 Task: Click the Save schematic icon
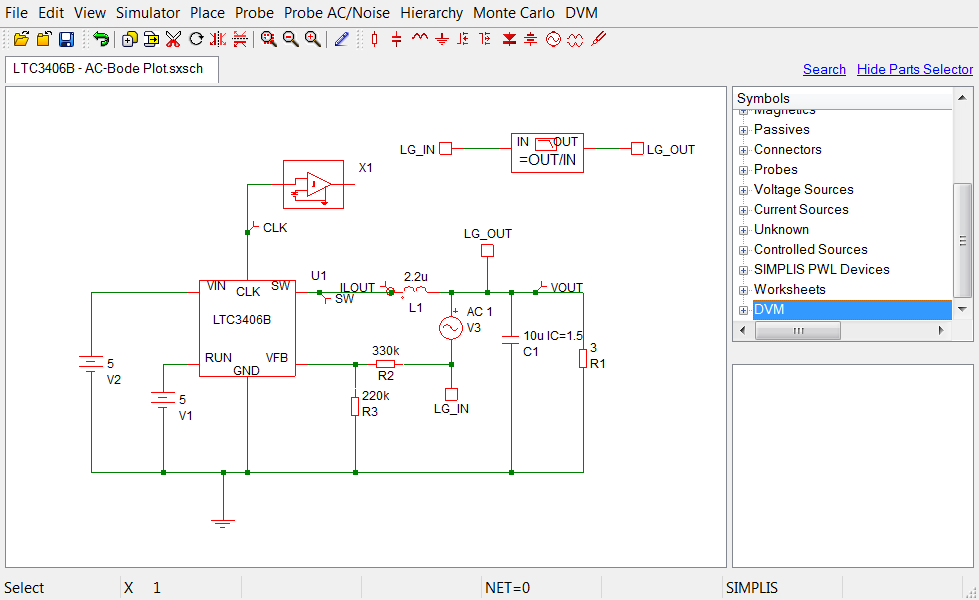point(66,39)
